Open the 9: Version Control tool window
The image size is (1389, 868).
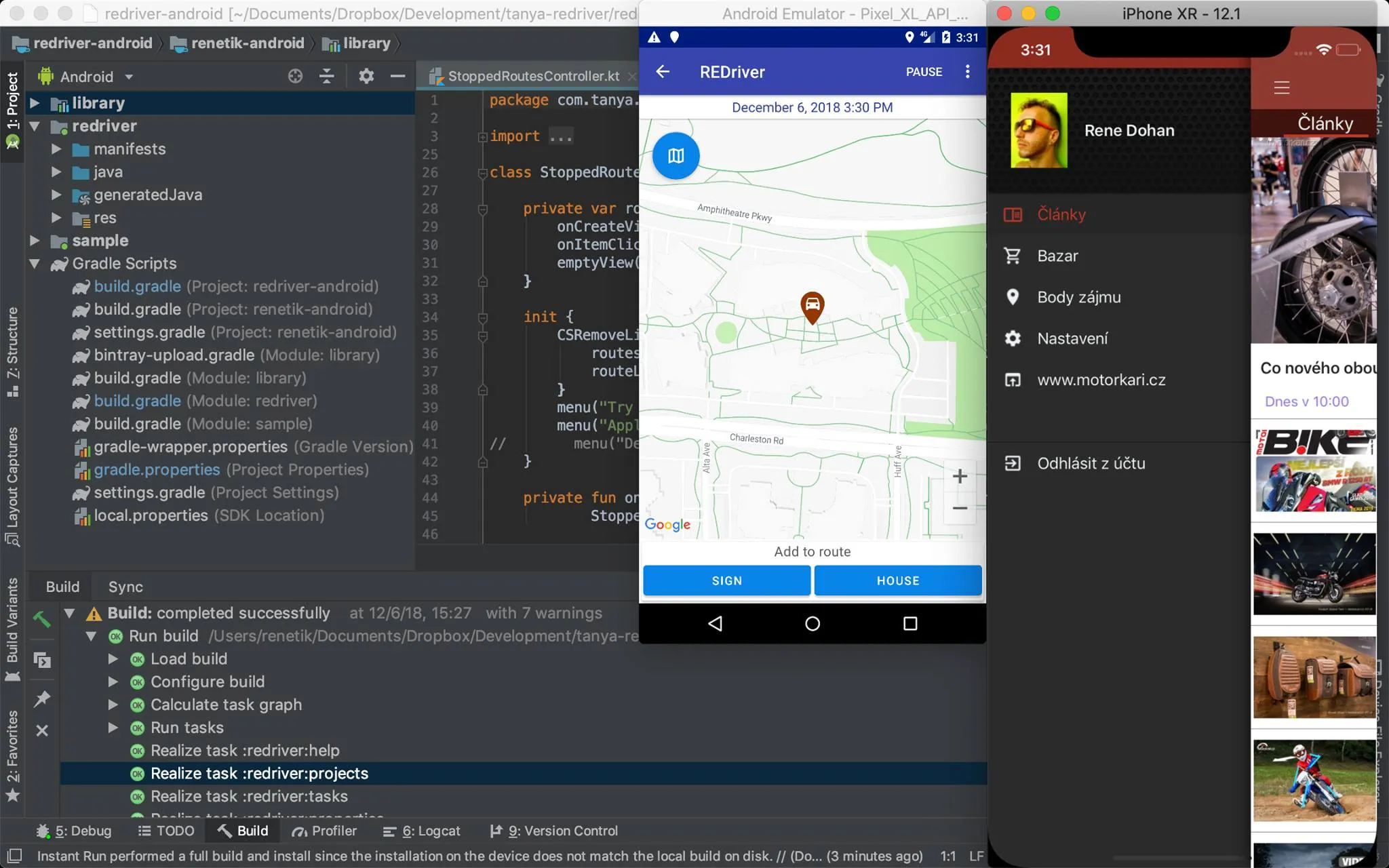click(x=553, y=831)
